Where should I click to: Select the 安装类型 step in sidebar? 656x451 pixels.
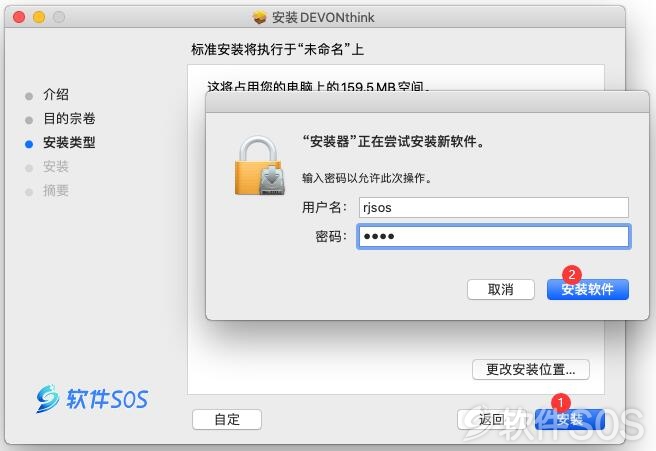[x=69, y=143]
